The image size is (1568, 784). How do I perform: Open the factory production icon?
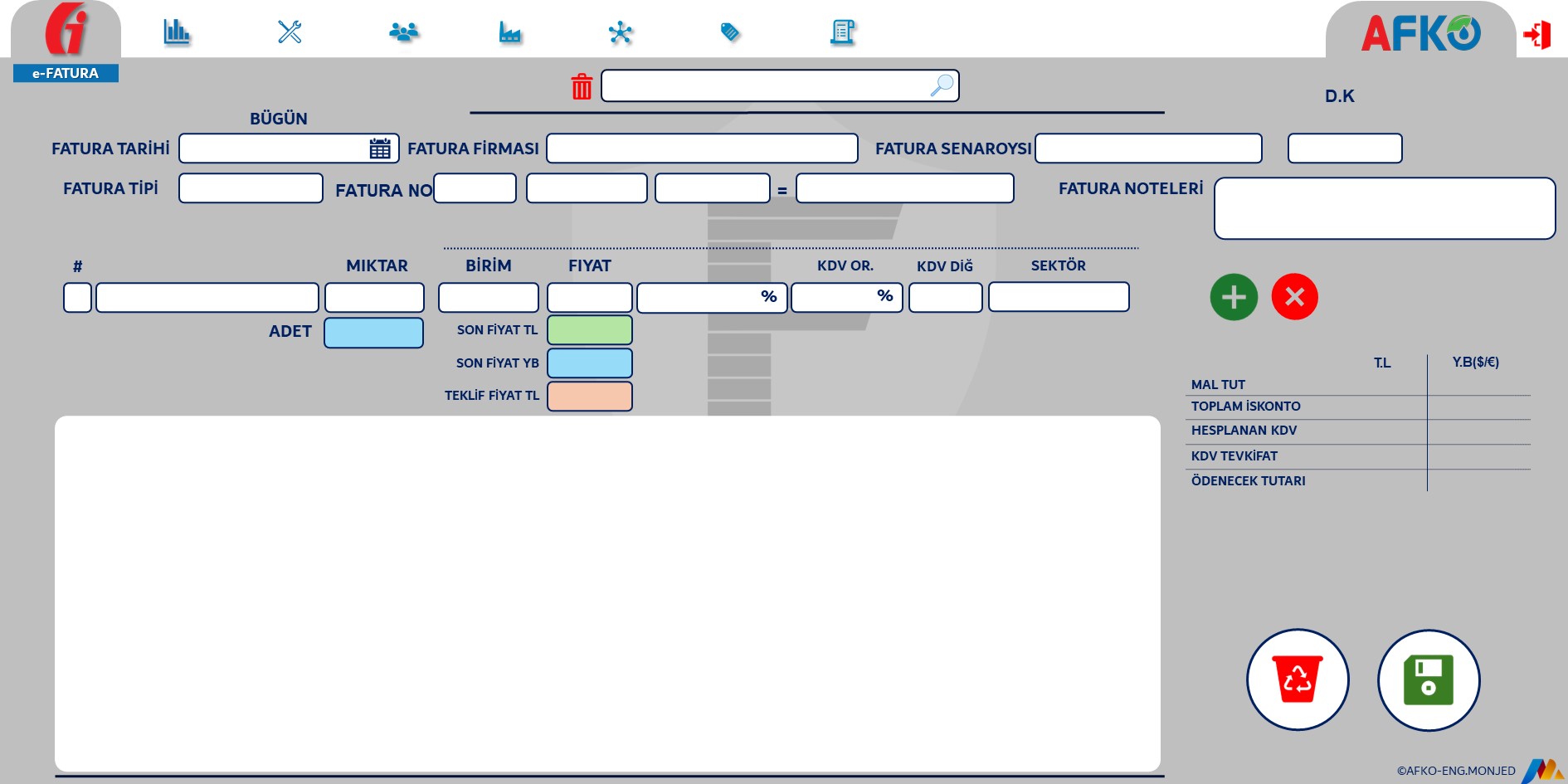509,32
